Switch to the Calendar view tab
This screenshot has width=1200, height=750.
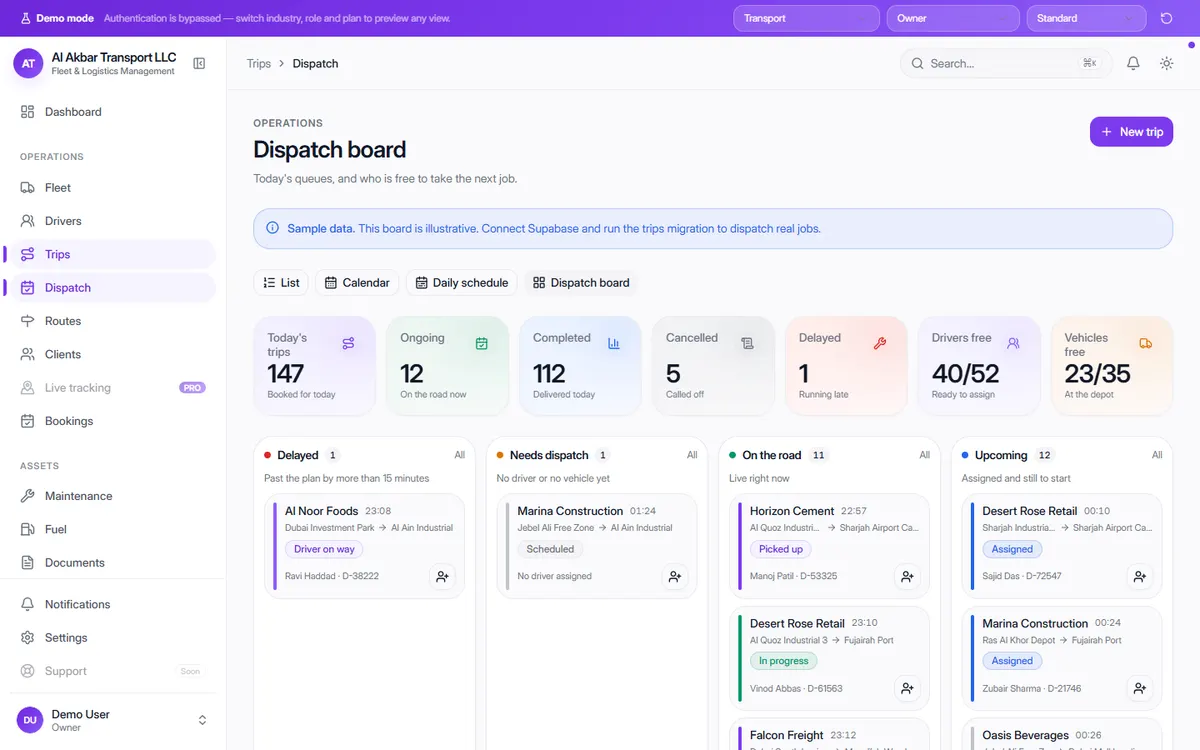point(357,283)
